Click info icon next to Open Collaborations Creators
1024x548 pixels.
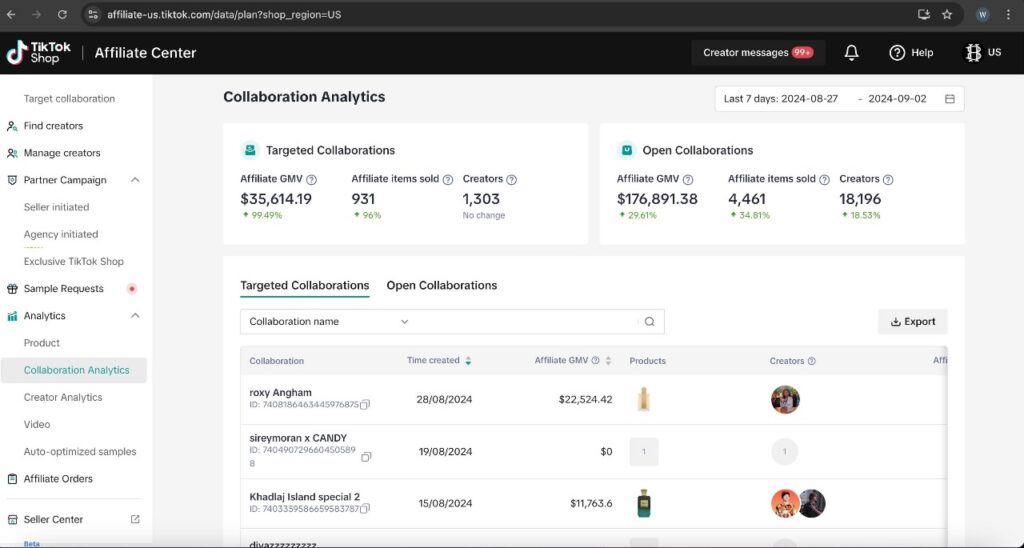(888, 180)
